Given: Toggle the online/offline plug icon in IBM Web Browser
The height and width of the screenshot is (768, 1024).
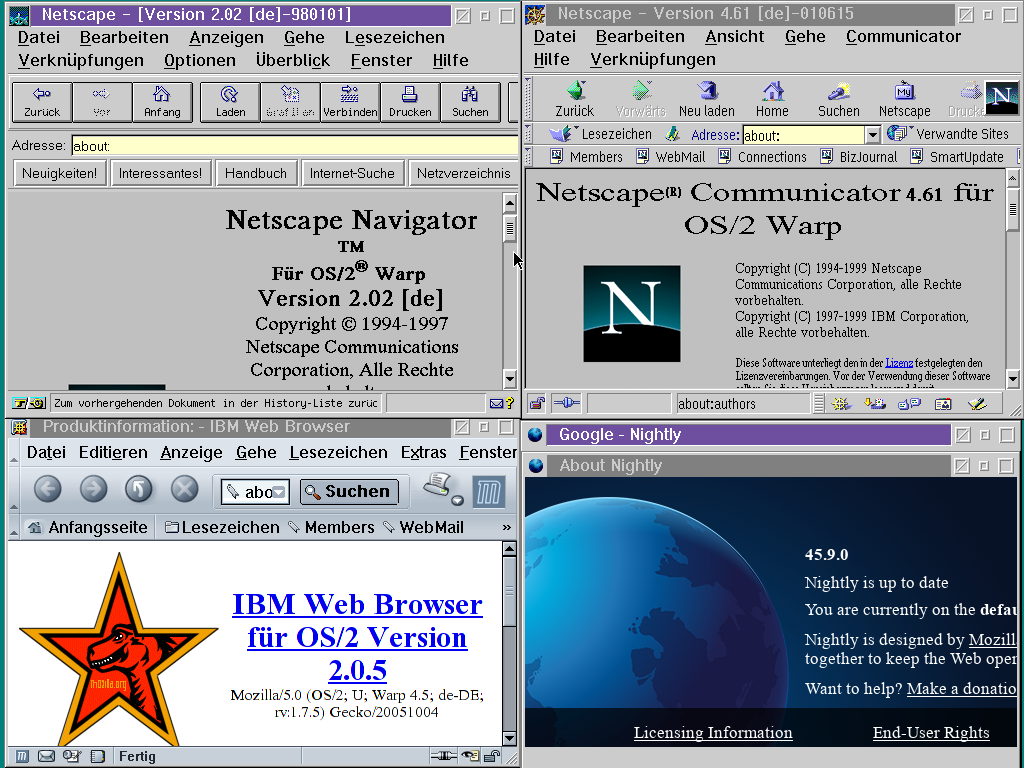Looking at the screenshot, I should click(x=443, y=756).
